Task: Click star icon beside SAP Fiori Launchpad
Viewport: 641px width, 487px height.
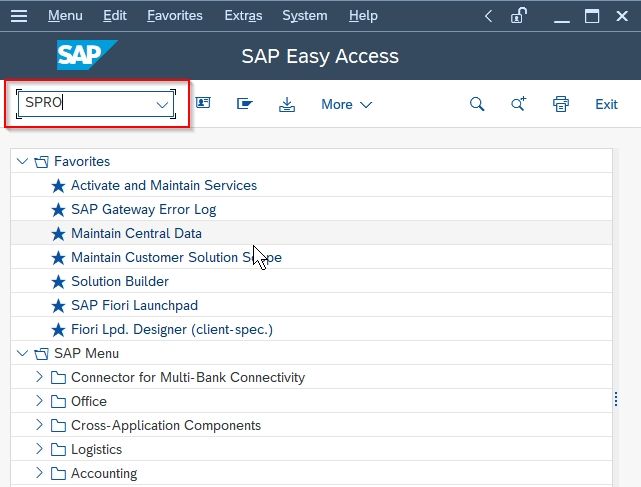Action: click(58, 306)
